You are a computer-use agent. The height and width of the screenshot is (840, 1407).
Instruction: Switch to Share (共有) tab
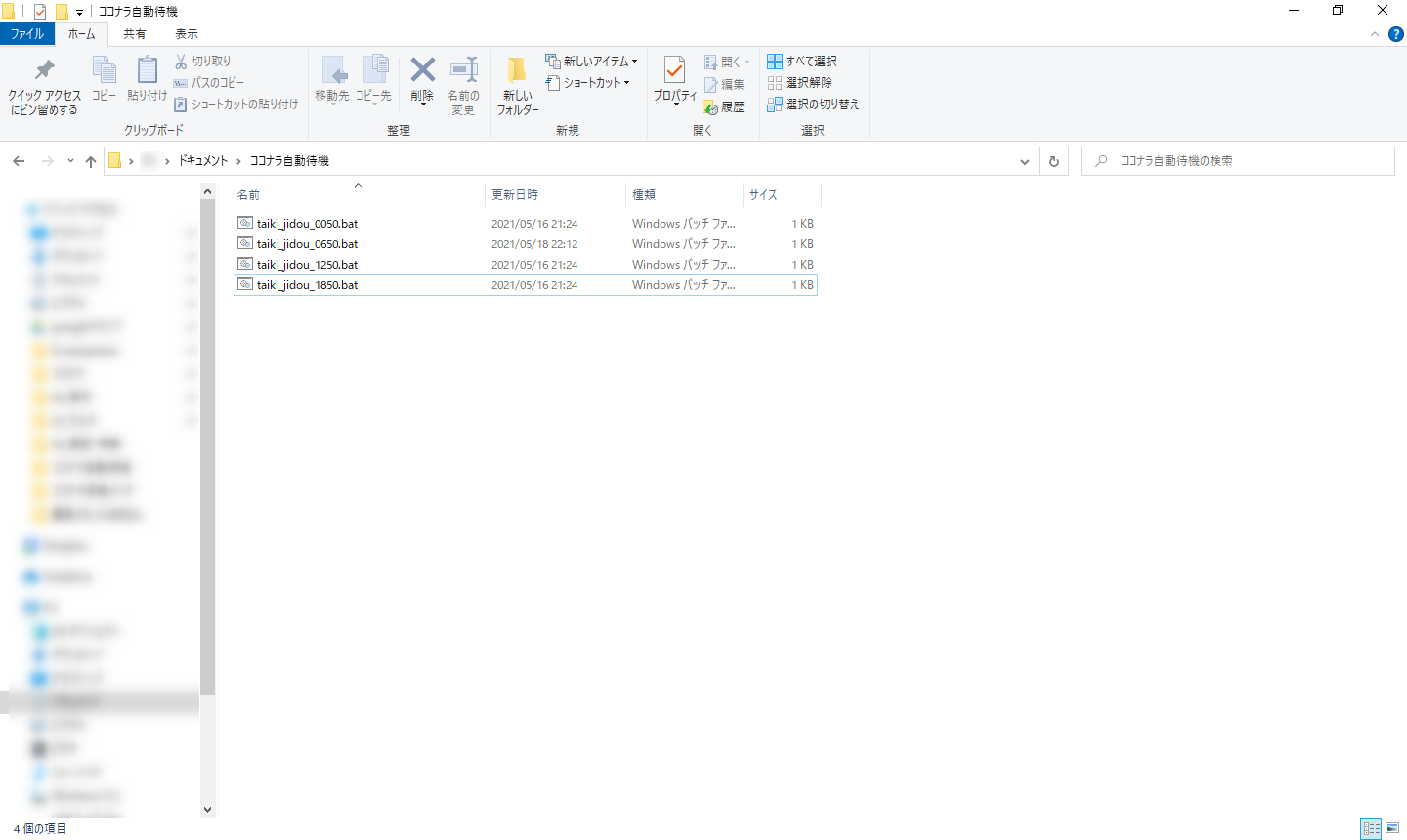[135, 33]
